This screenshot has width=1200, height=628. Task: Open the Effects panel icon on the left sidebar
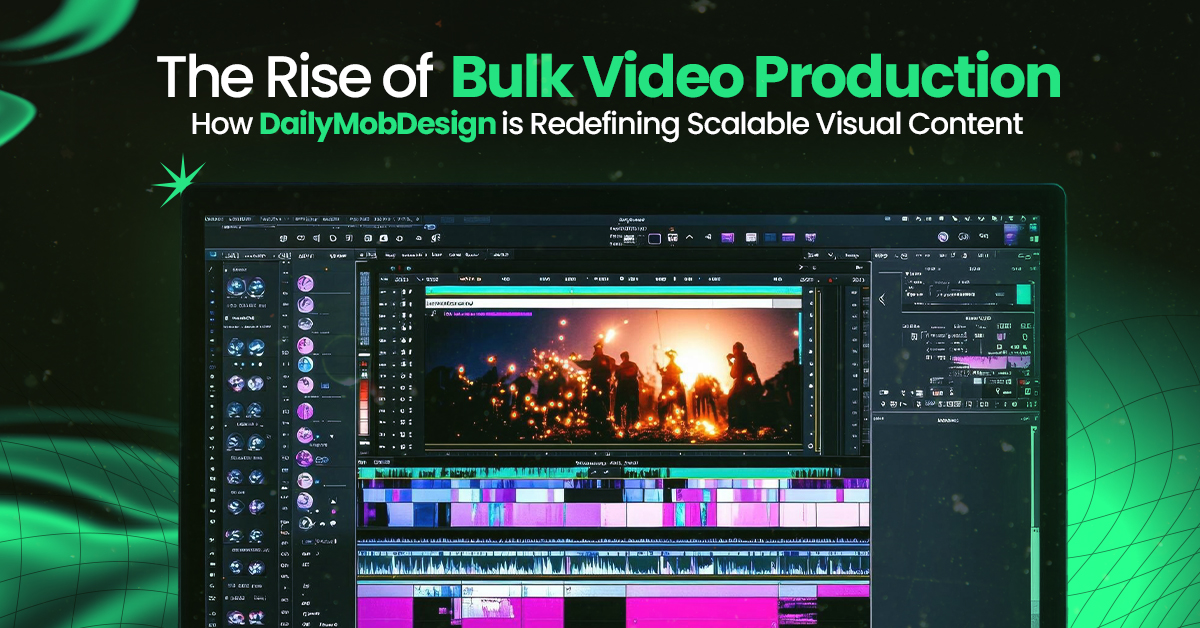click(210, 300)
